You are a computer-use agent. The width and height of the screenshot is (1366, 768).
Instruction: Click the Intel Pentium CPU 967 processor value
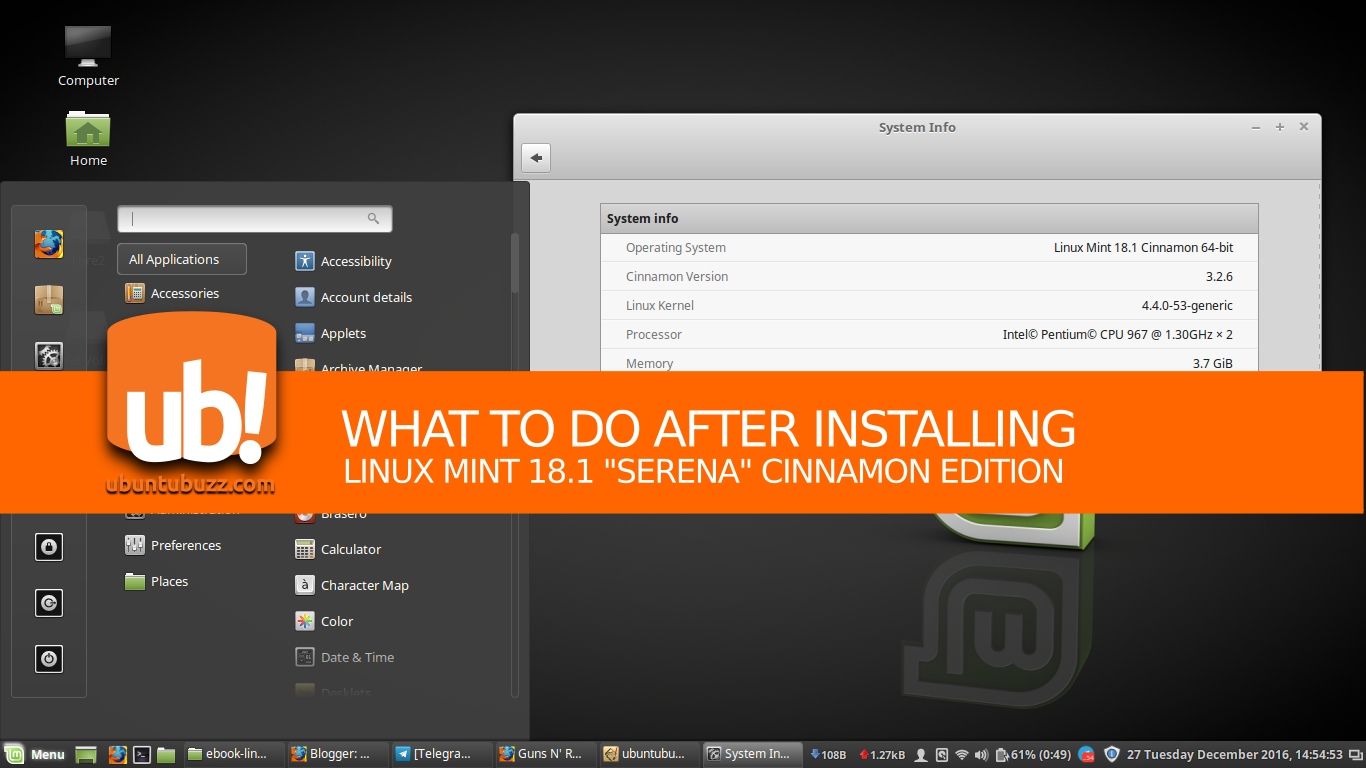point(1118,335)
